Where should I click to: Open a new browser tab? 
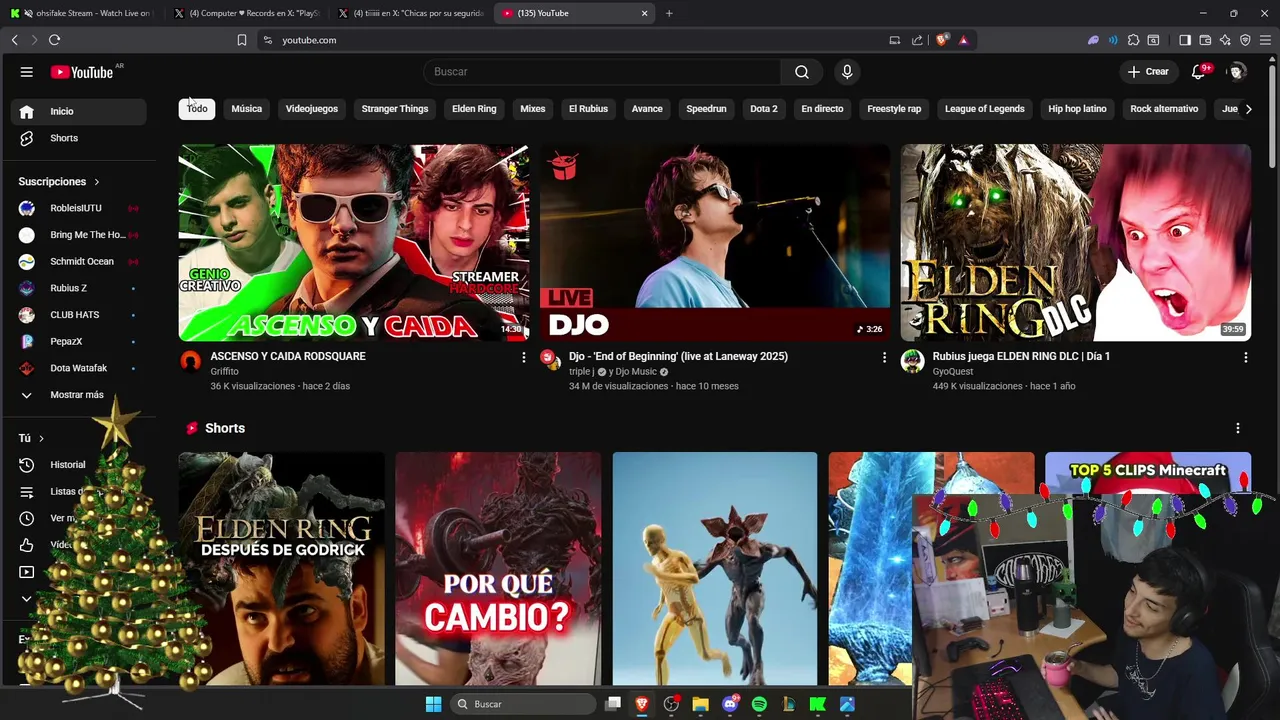(669, 13)
